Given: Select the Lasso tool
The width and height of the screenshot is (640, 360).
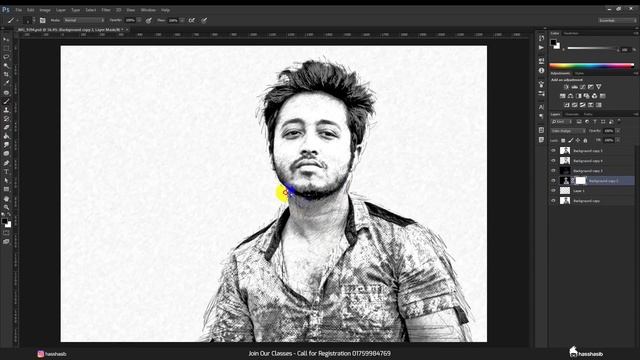Looking at the screenshot, I should coord(6,57).
